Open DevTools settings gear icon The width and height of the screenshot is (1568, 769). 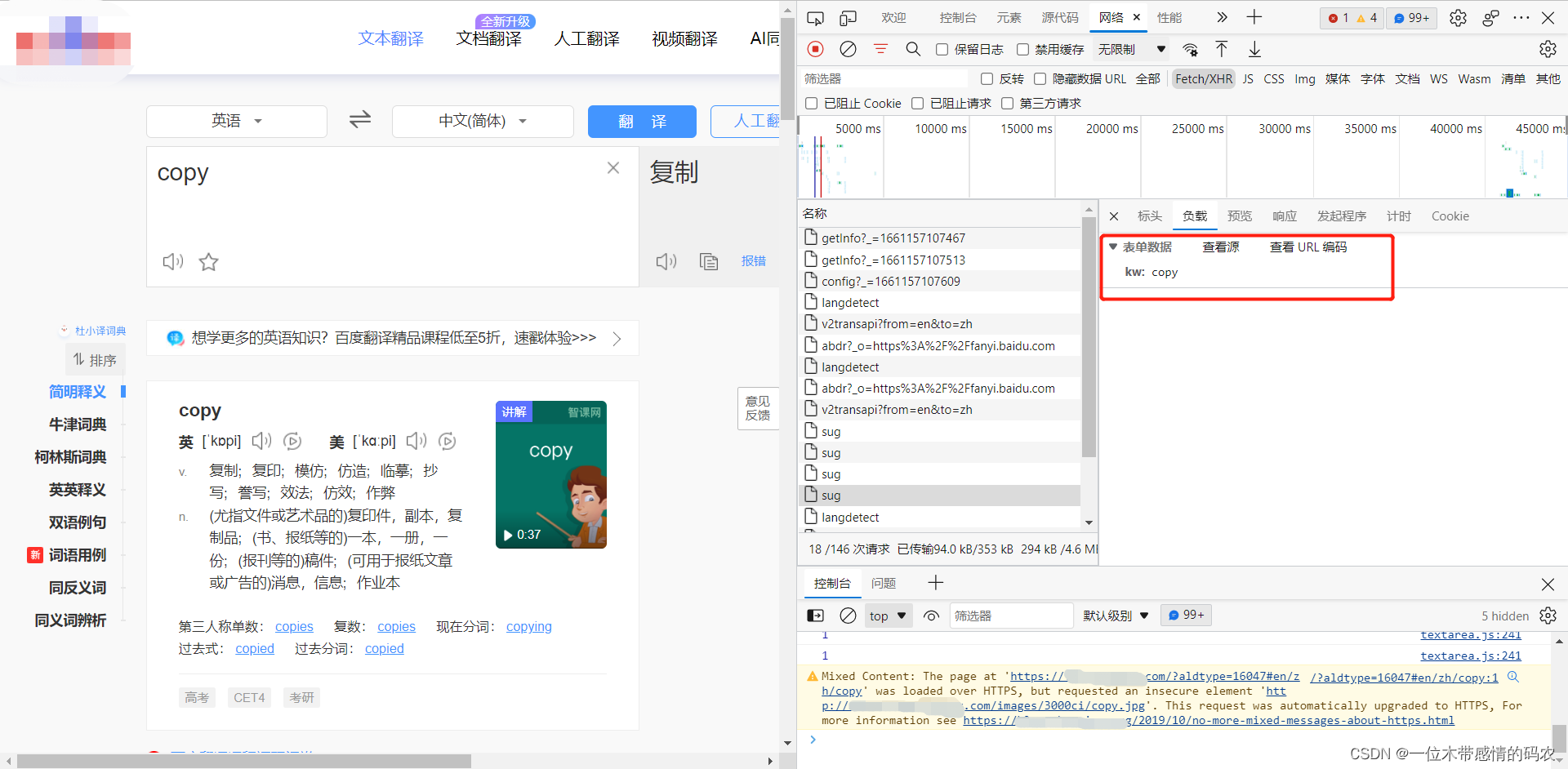1458,17
